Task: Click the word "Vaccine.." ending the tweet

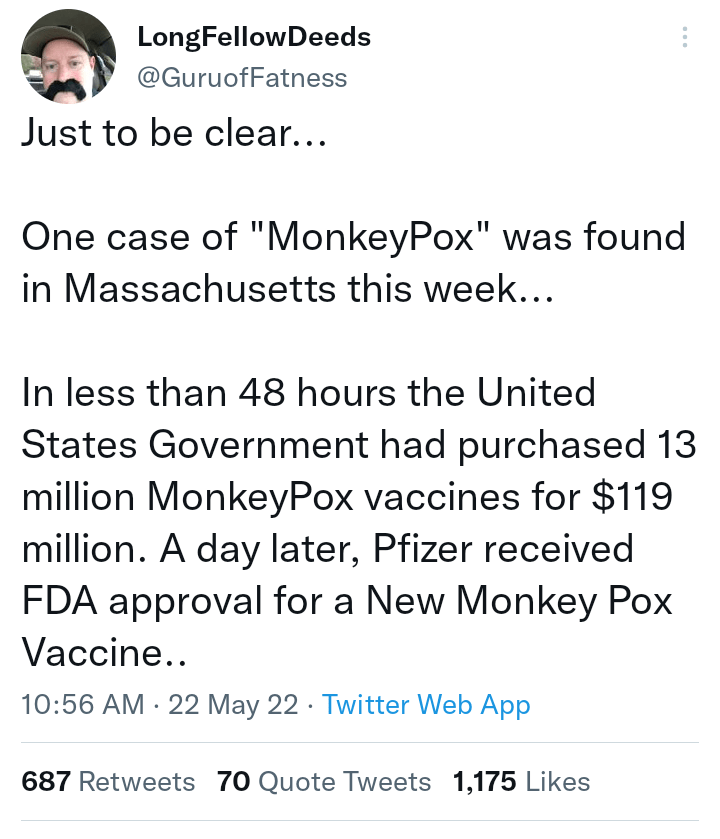Action: pos(105,653)
